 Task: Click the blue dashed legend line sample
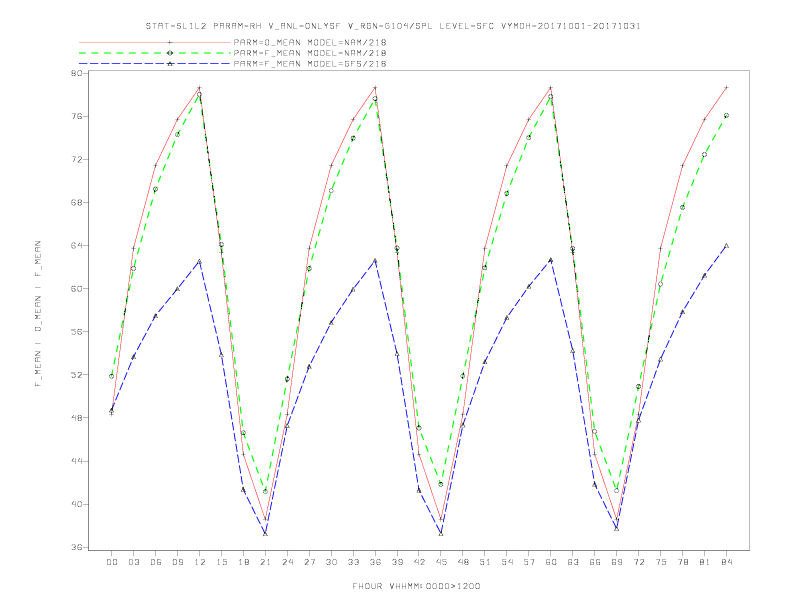[x=155, y=64]
